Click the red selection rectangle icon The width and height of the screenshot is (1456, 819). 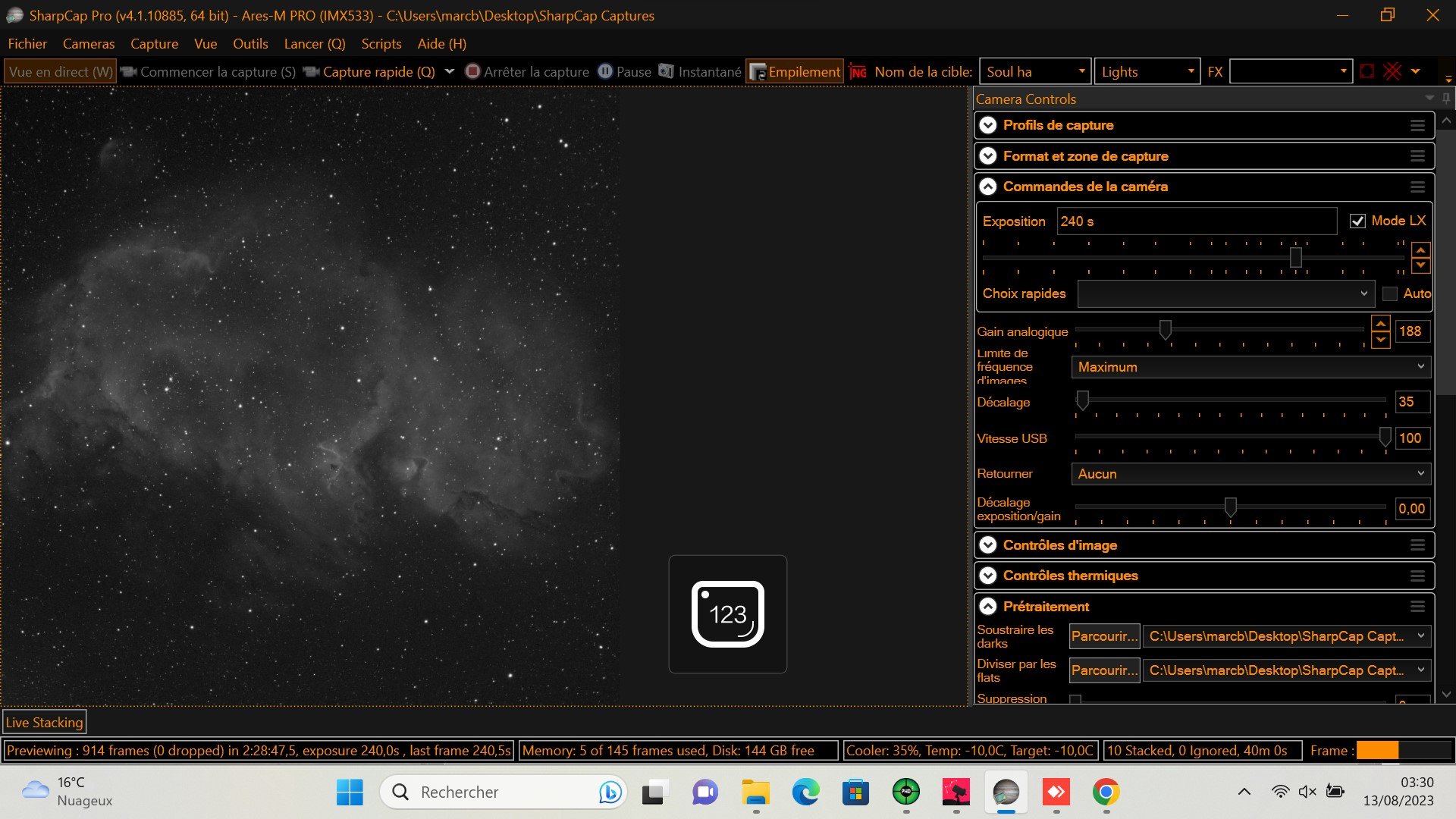click(x=1367, y=71)
